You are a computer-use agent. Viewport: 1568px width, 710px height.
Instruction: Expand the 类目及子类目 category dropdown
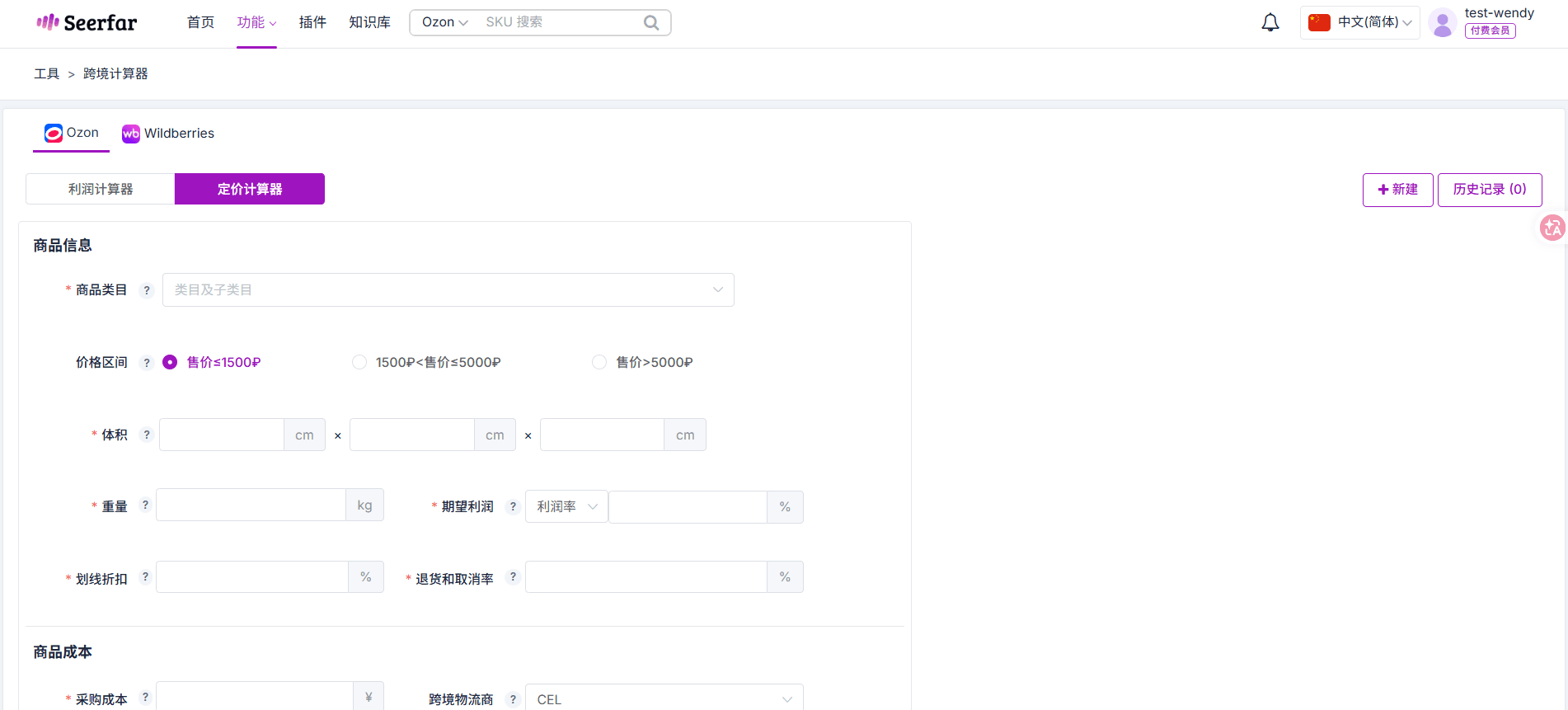coord(448,290)
